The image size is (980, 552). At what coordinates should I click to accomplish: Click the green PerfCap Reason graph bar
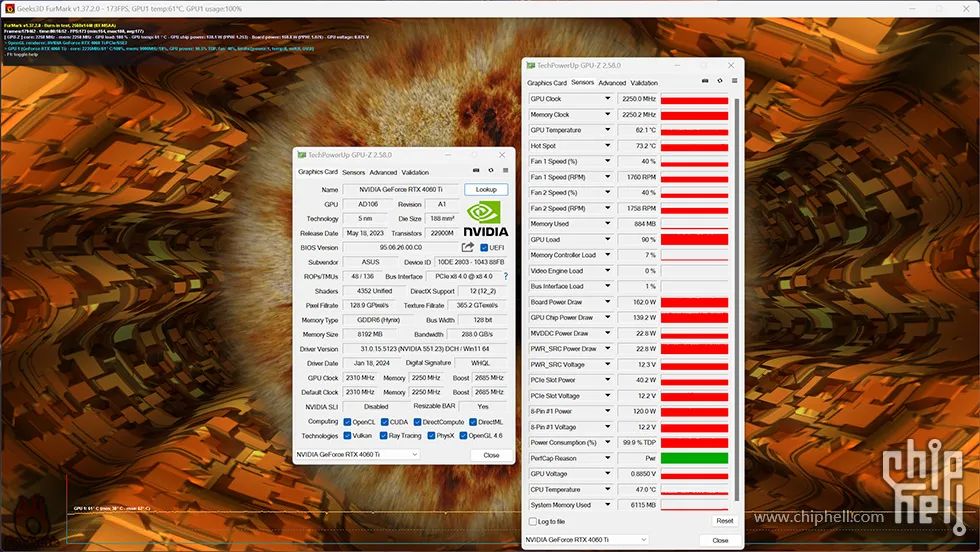coord(694,458)
